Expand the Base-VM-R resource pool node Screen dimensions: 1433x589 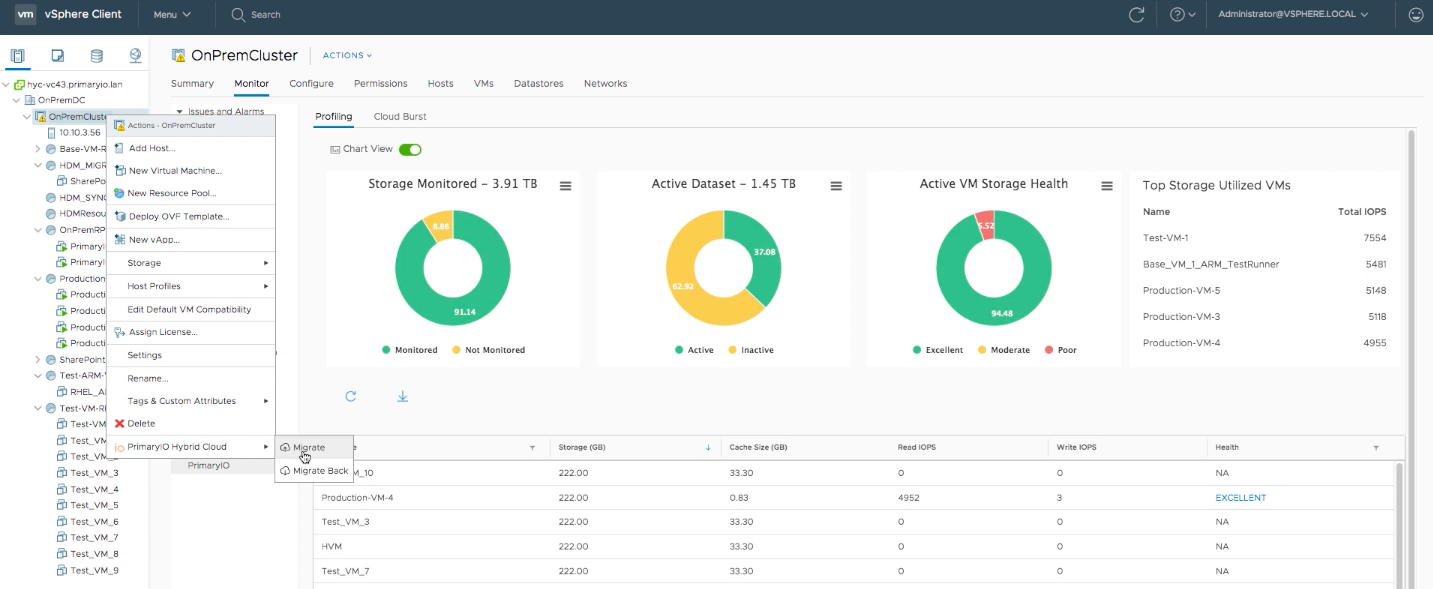(38, 149)
